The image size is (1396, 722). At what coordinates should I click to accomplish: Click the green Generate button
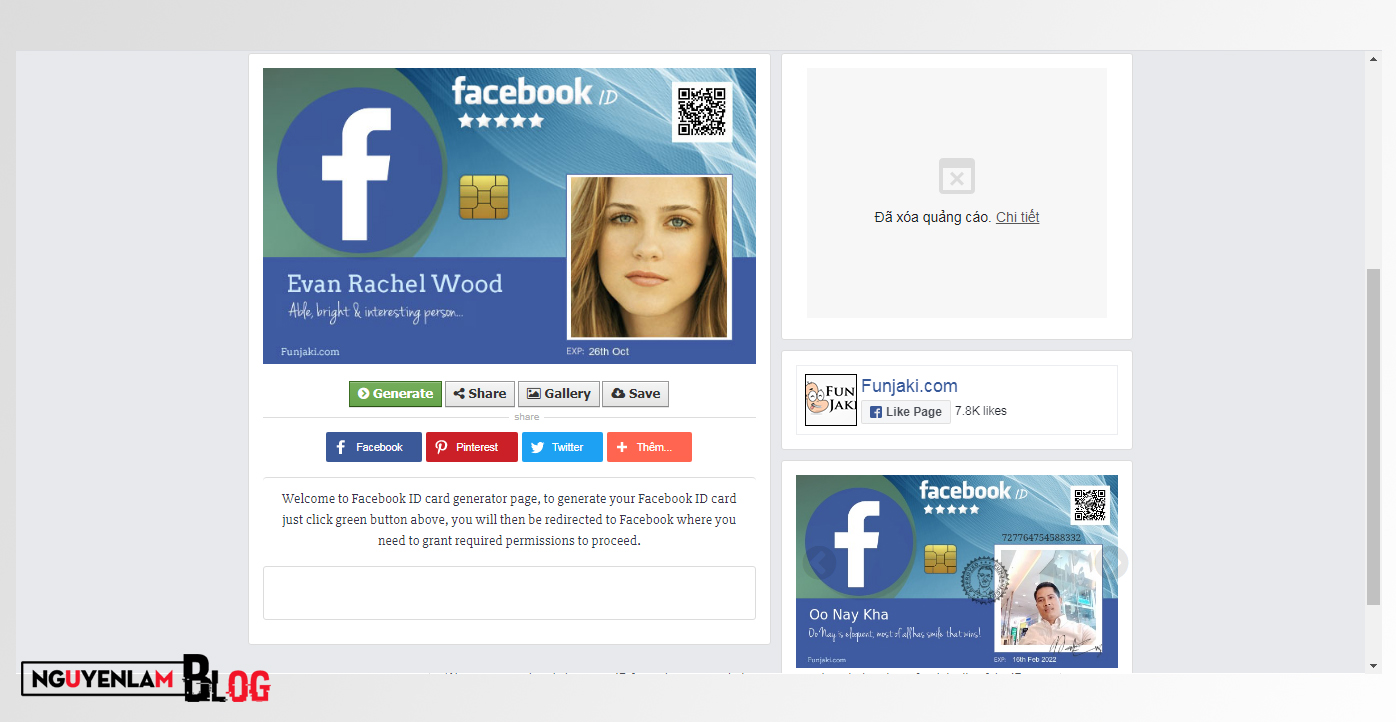395,394
